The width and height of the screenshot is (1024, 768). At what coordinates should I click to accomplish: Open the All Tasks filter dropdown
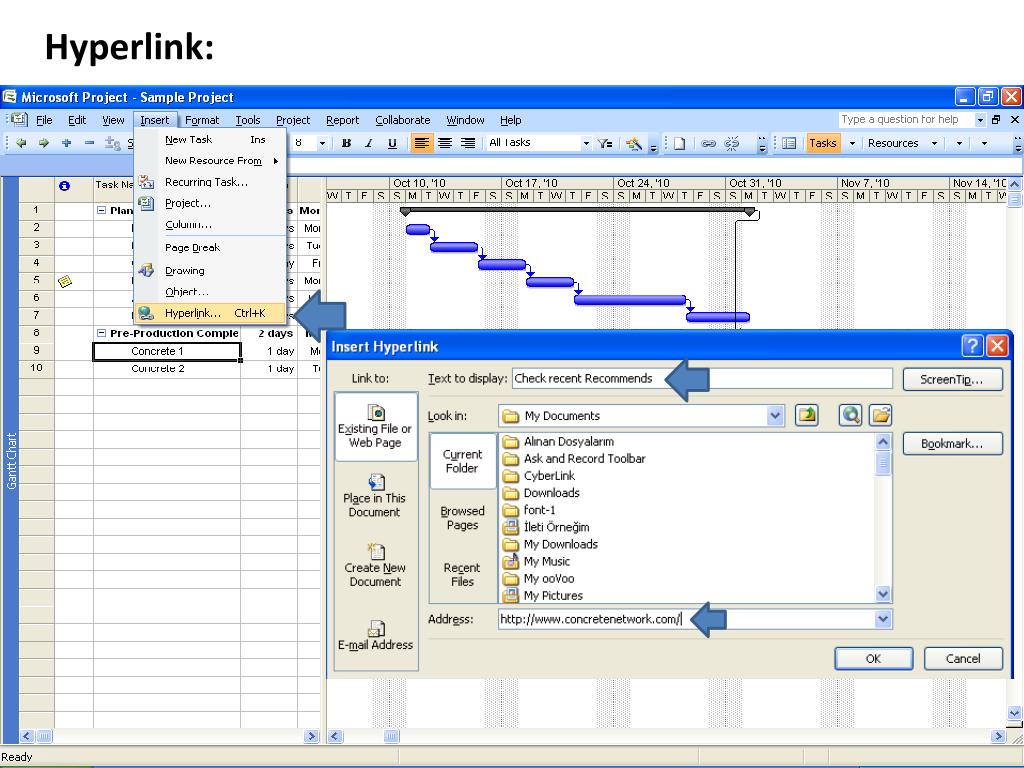(x=586, y=143)
